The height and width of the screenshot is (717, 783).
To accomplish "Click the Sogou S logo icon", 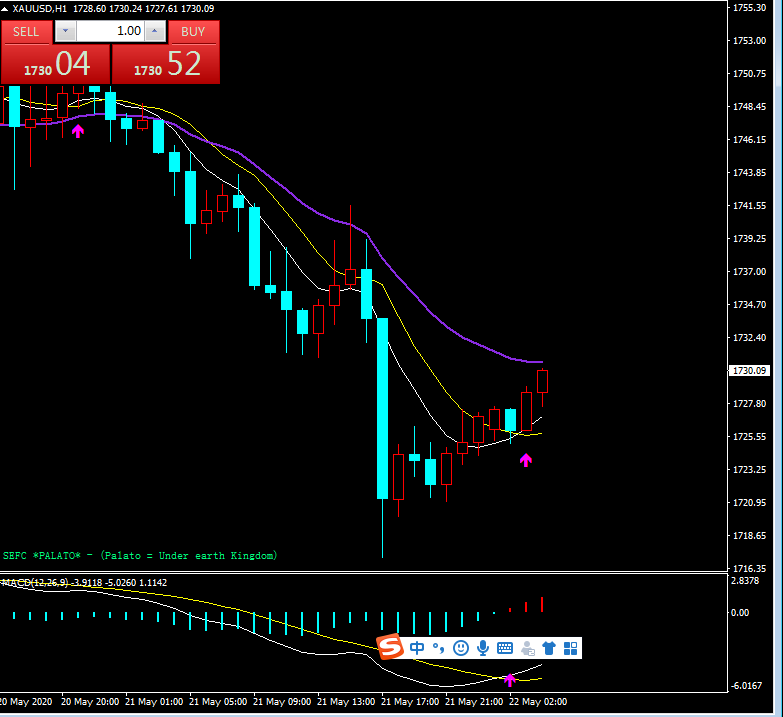I will [x=390, y=648].
